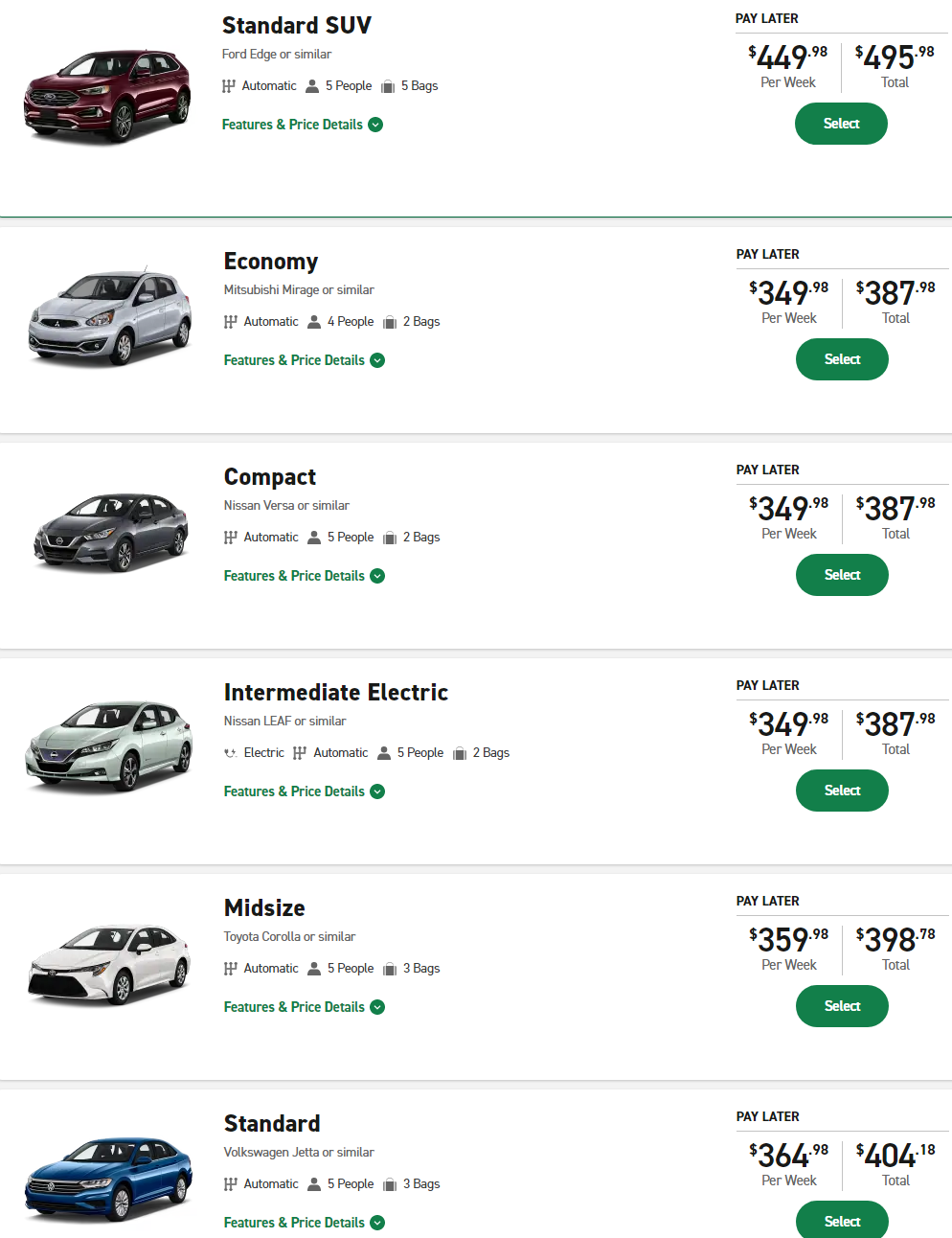Click the passenger icon on Midsize row
952x1238 pixels.
[314, 969]
